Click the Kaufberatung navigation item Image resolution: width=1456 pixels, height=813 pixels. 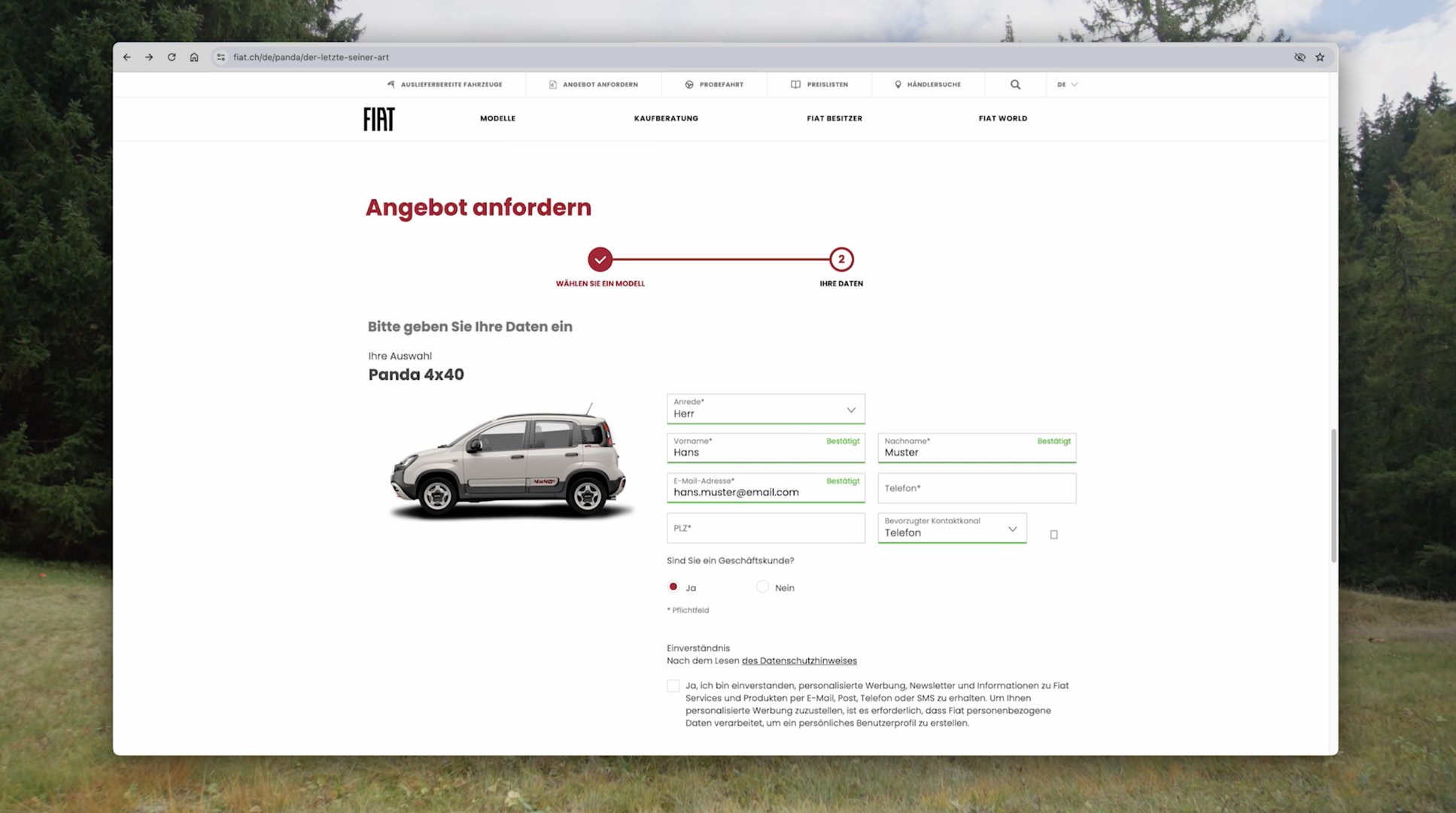pos(666,118)
